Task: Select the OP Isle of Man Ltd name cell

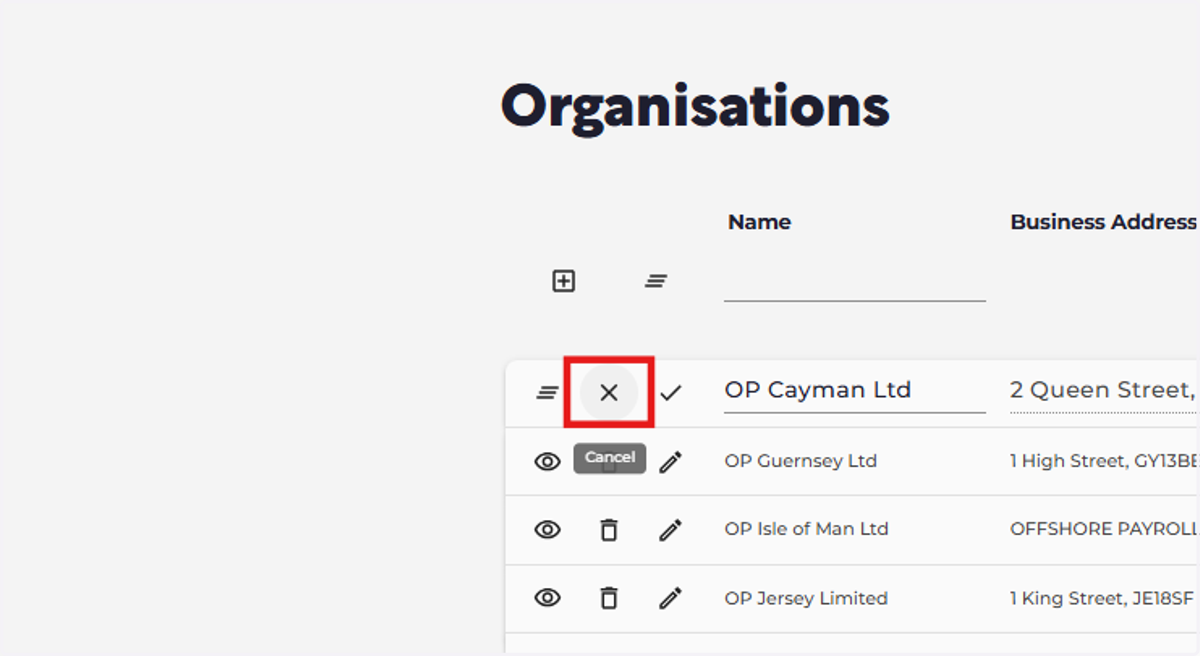Action: tap(807, 529)
